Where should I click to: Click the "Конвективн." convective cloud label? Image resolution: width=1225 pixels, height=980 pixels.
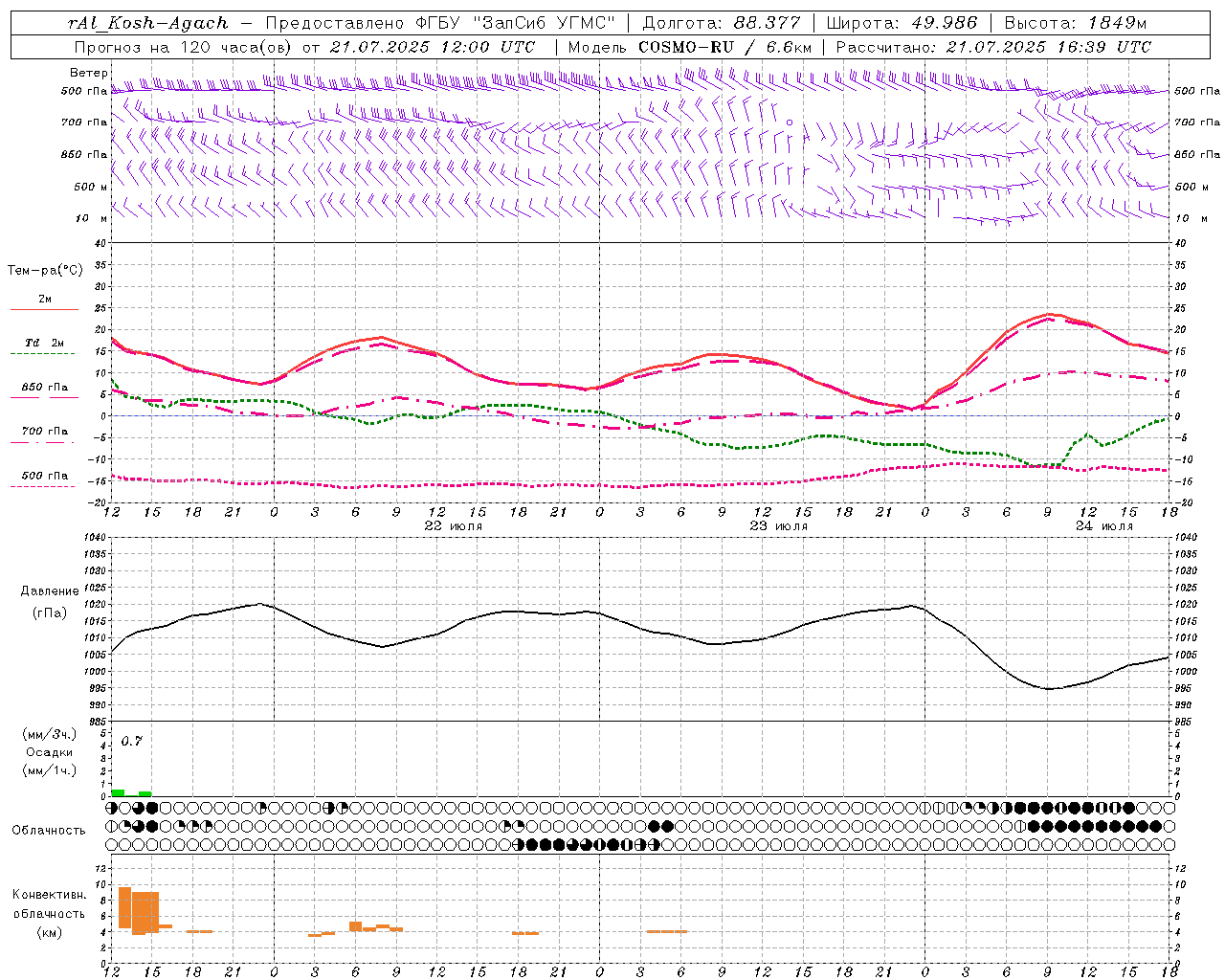[x=50, y=895]
